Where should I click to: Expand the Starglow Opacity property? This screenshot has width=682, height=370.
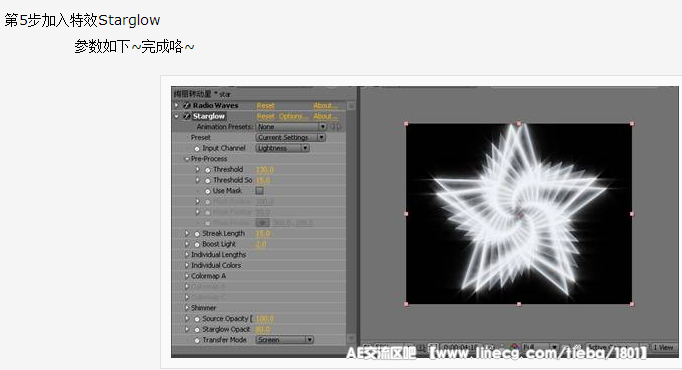pyautogui.click(x=187, y=329)
